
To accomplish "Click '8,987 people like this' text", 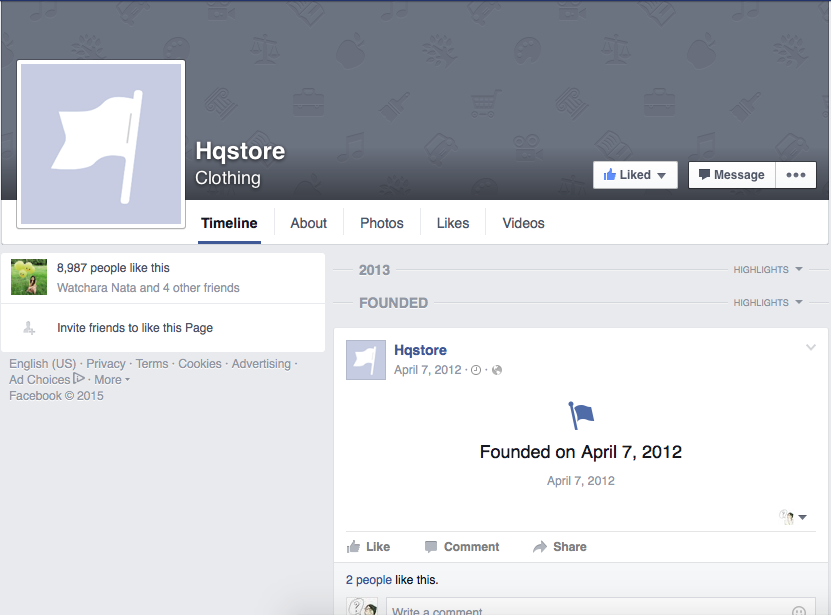I will point(113,268).
